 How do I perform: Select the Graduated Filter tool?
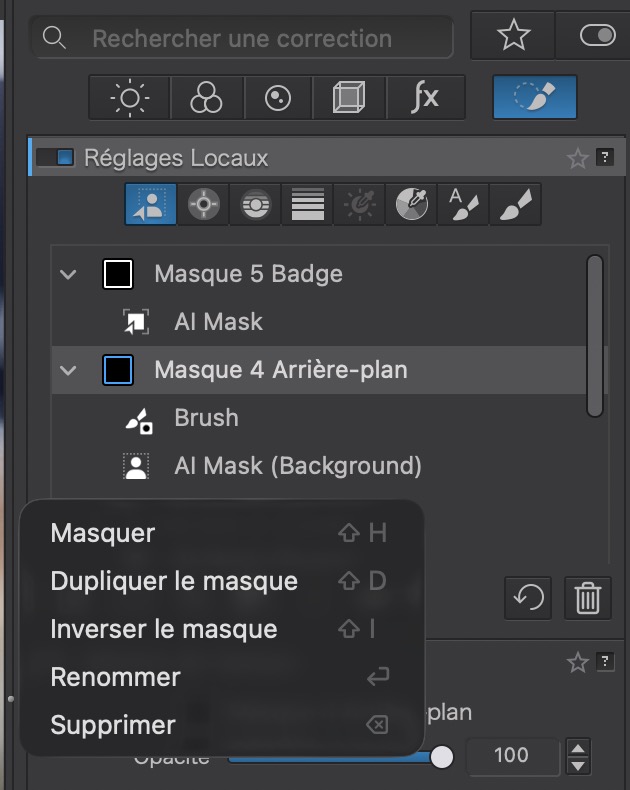[307, 205]
